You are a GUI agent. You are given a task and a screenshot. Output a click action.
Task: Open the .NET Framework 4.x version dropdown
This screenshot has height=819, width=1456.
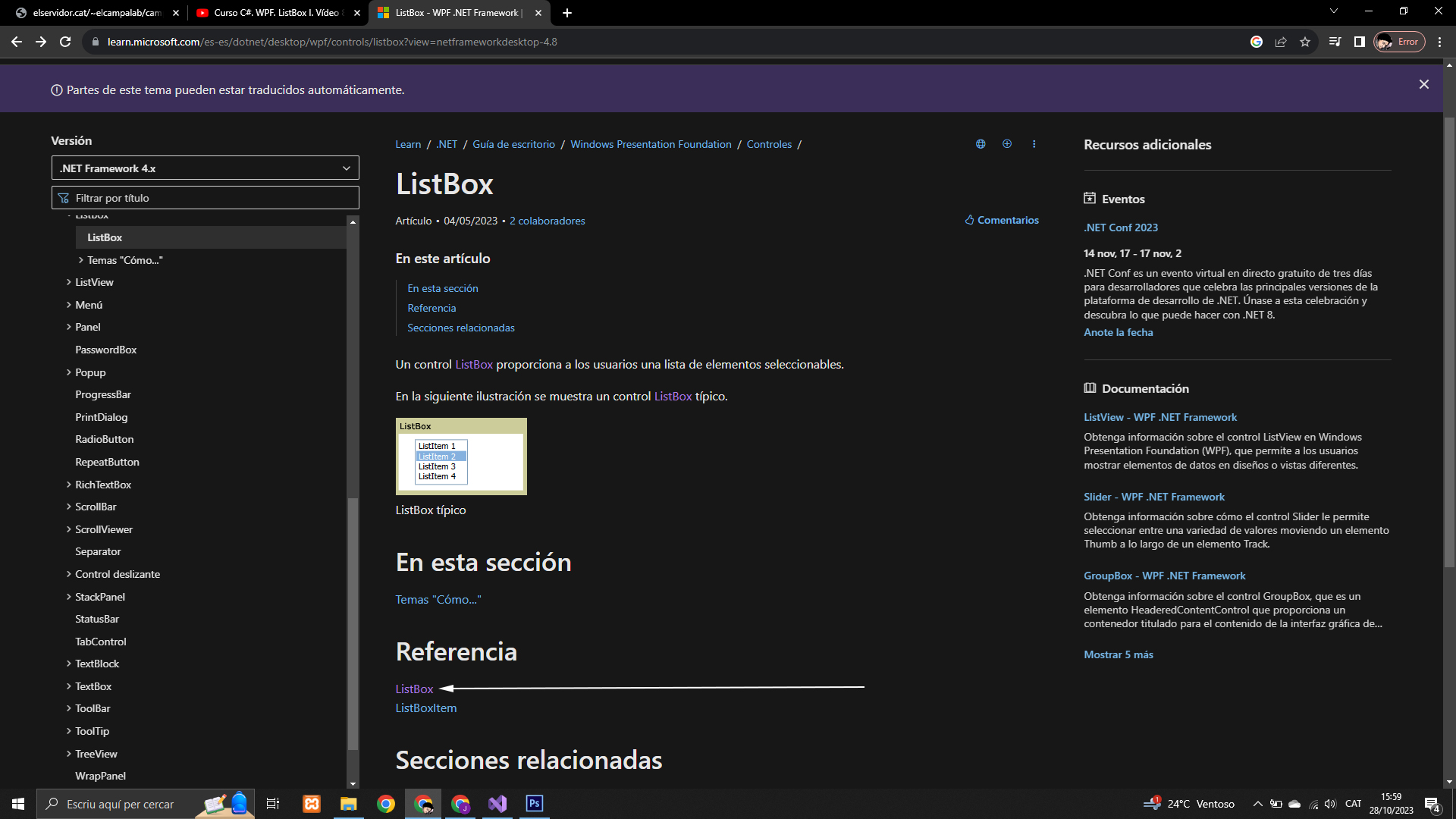coord(205,168)
